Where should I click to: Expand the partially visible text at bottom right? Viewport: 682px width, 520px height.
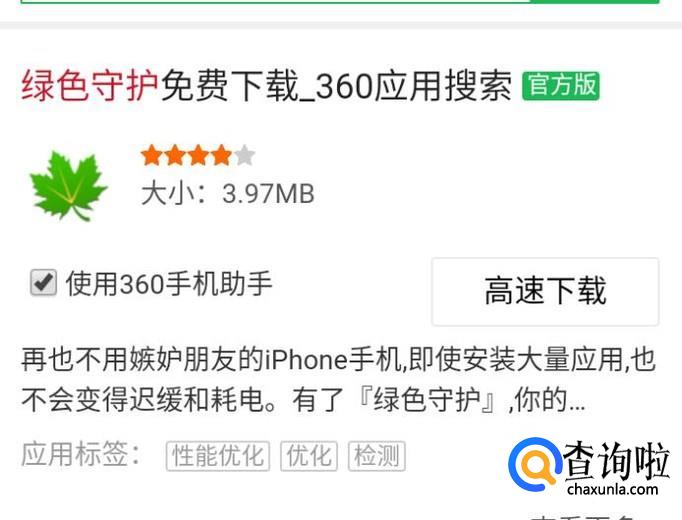[583, 517]
